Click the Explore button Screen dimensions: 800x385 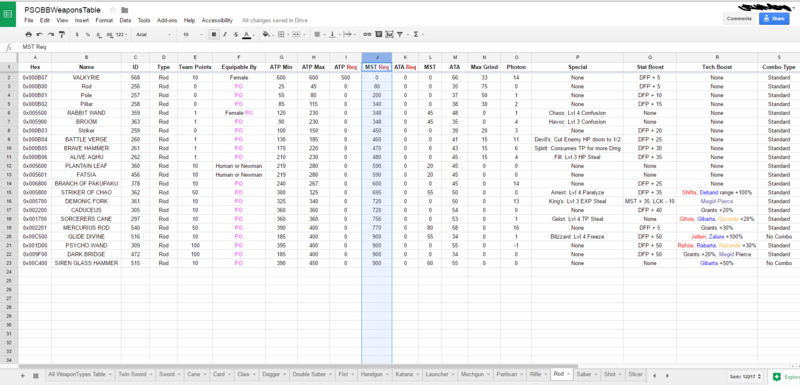[785, 376]
